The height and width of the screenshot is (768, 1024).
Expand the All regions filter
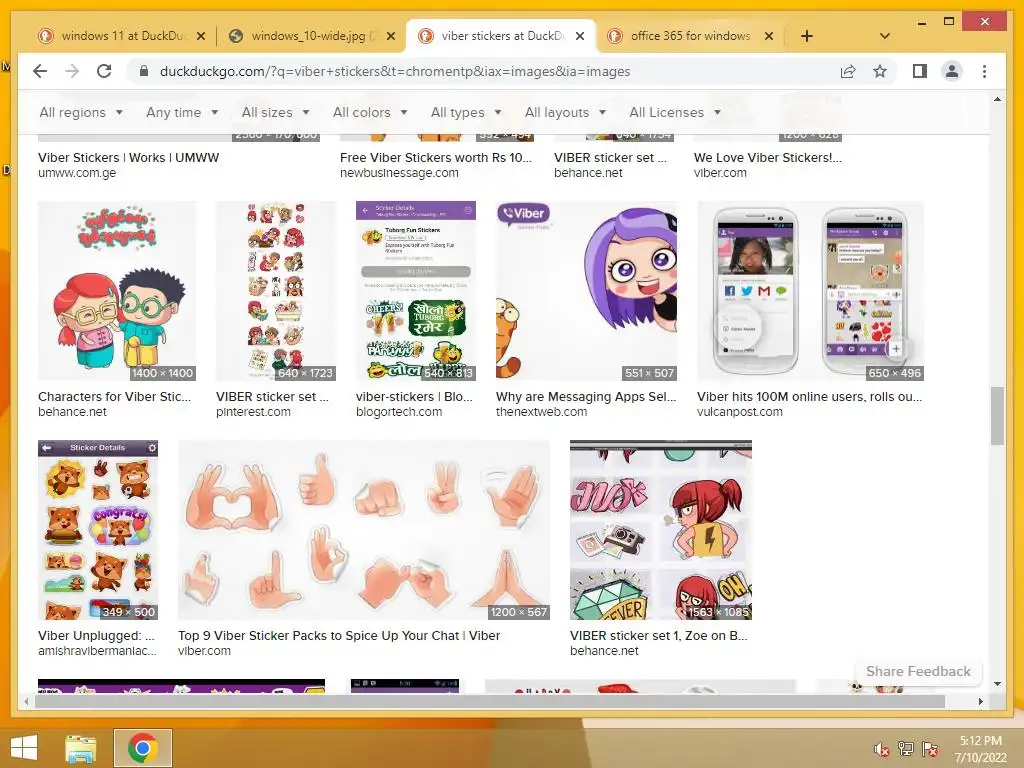tap(81, 112)
